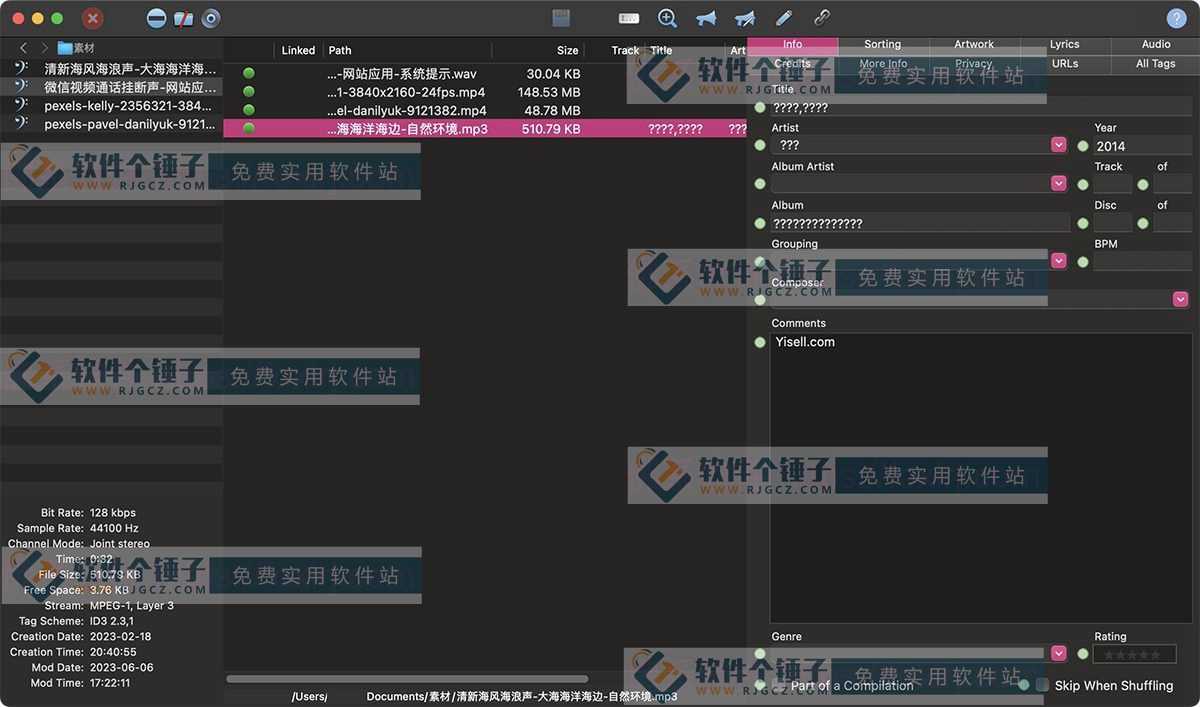Open the Grouping dropdown arrow
Image resolution: width=1200 pixels, height=707 pixels.
tap(1059, 261)
